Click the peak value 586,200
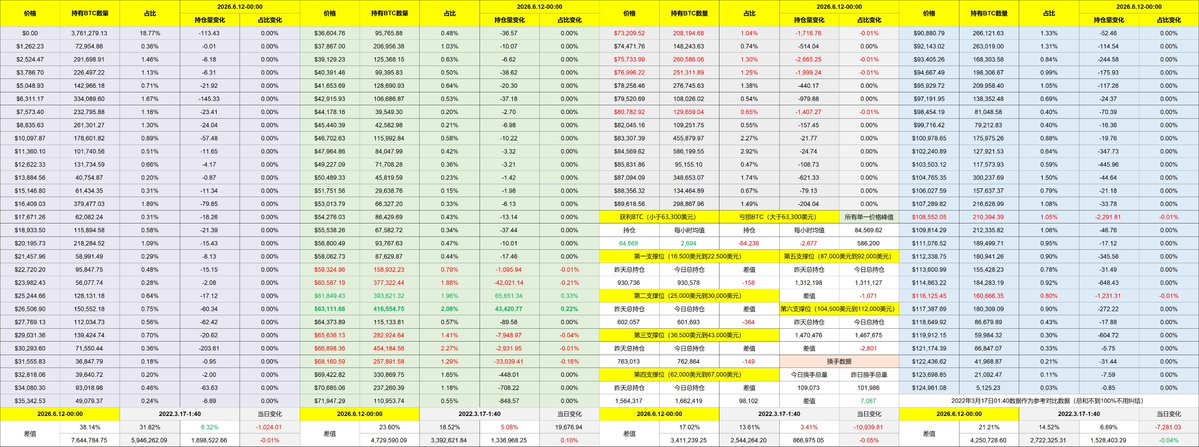Screen dimensions: 1199x447 point(869,243)
